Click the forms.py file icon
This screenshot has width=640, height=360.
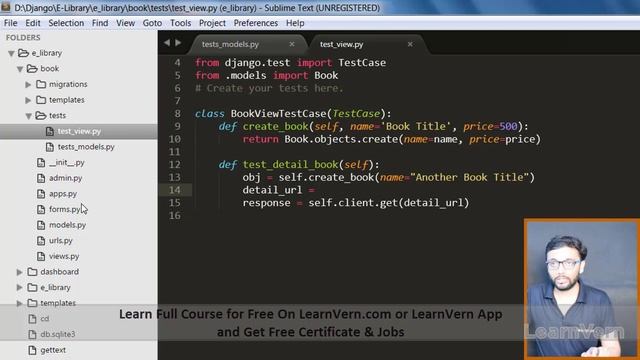click(41, 209)
